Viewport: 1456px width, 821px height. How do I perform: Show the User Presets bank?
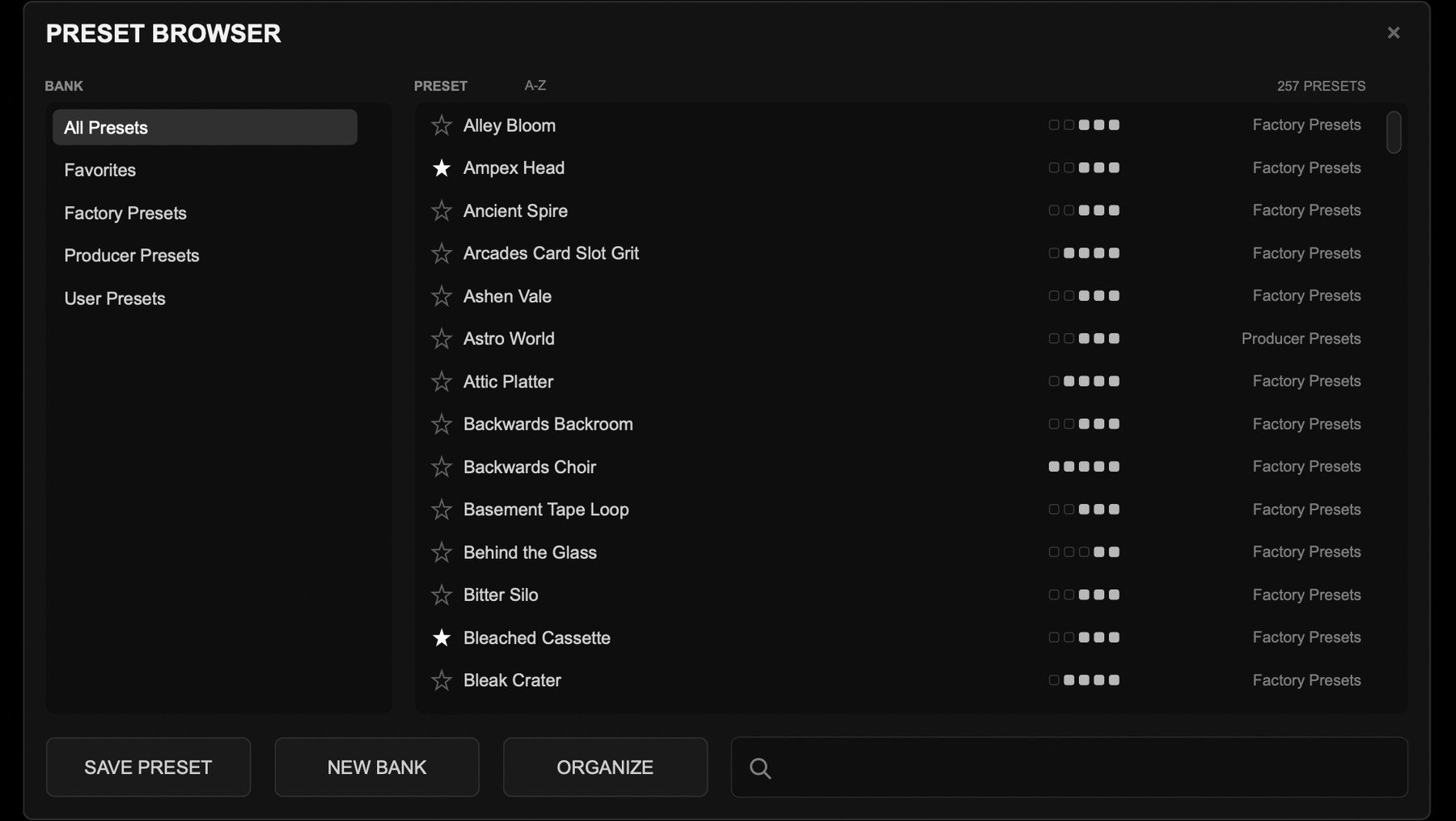(x=205, y=298)
